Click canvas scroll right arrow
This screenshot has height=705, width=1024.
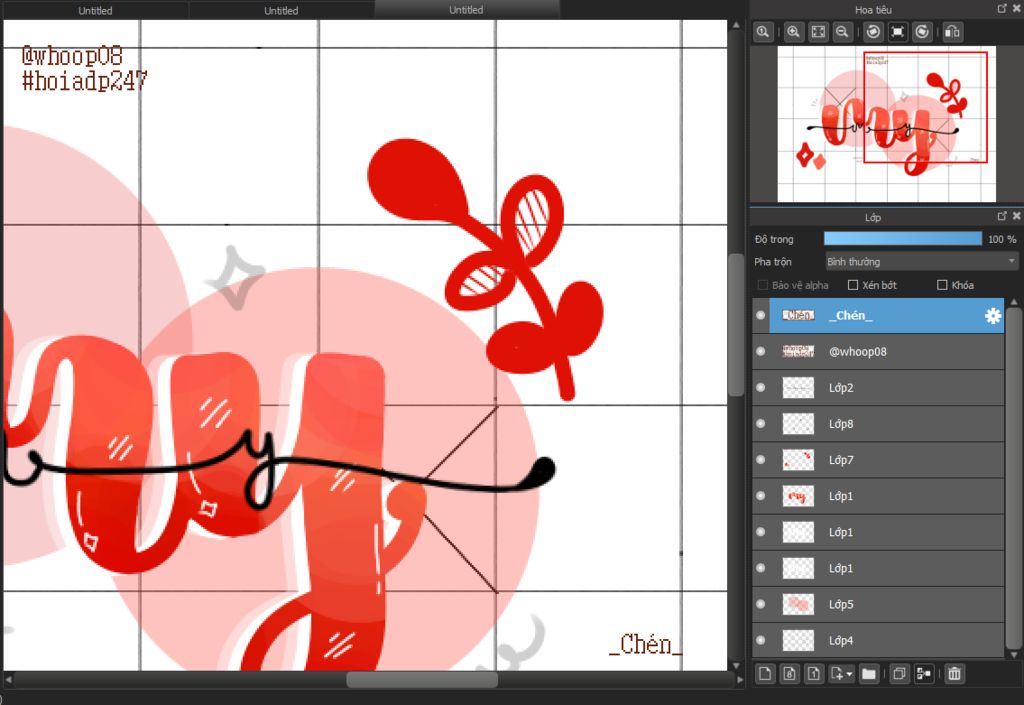coord(740,680)
